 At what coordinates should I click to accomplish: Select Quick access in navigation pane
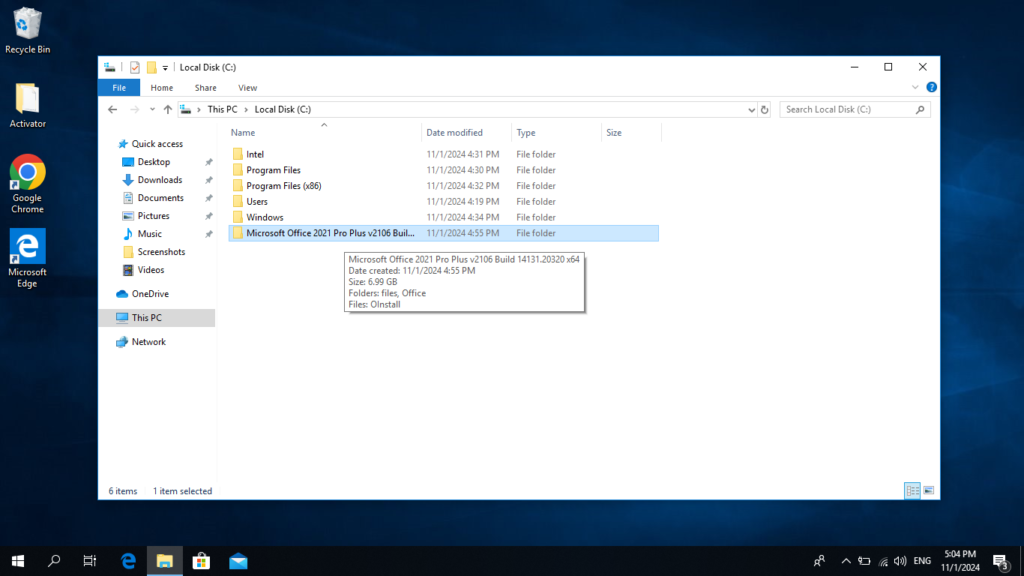point(157,144)
